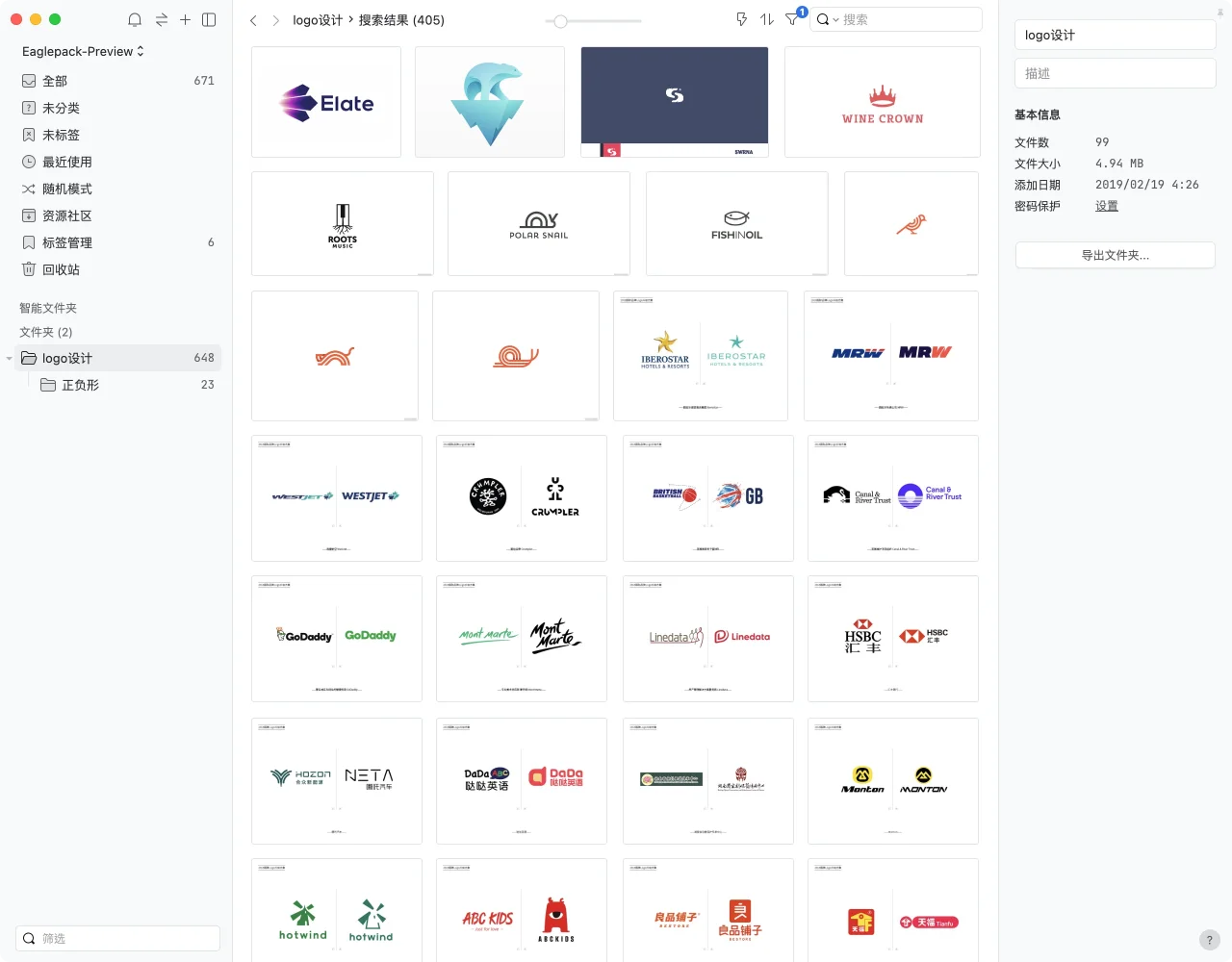Click the 设置 password protection link
Screen dimensions: 1232x962
point(1107,206)
